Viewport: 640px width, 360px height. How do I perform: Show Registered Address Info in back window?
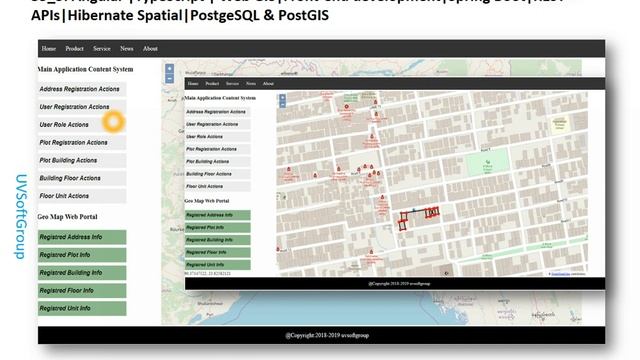82,237
